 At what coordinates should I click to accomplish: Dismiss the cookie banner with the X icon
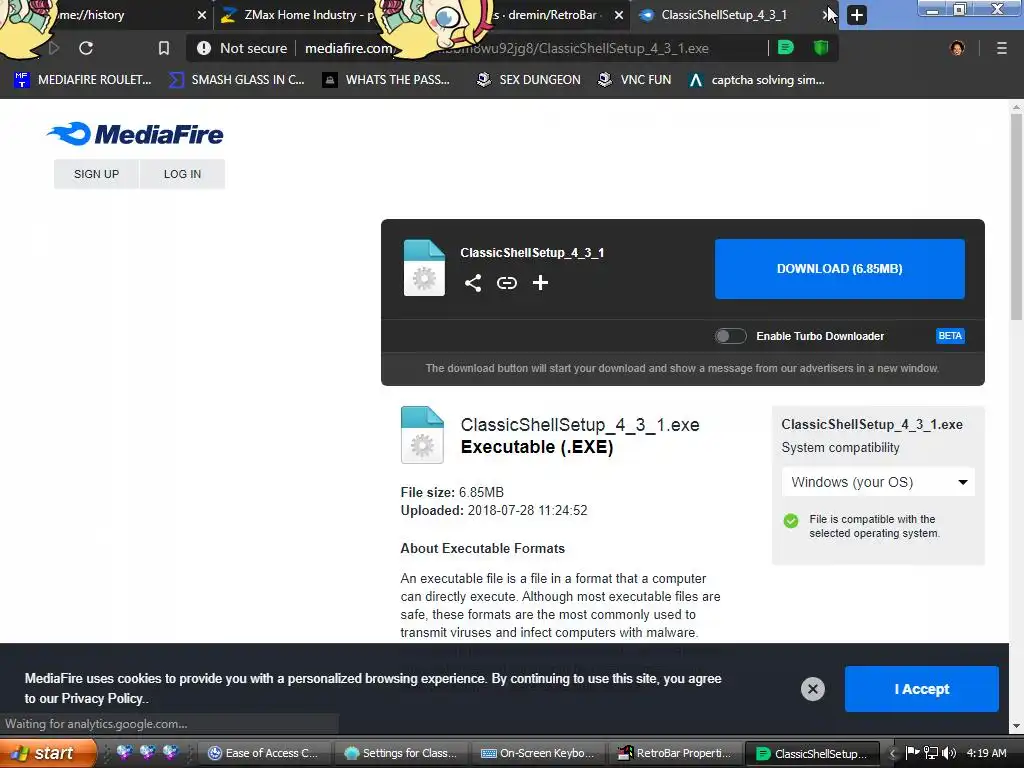pyautogui.click(x=812, y=689)
